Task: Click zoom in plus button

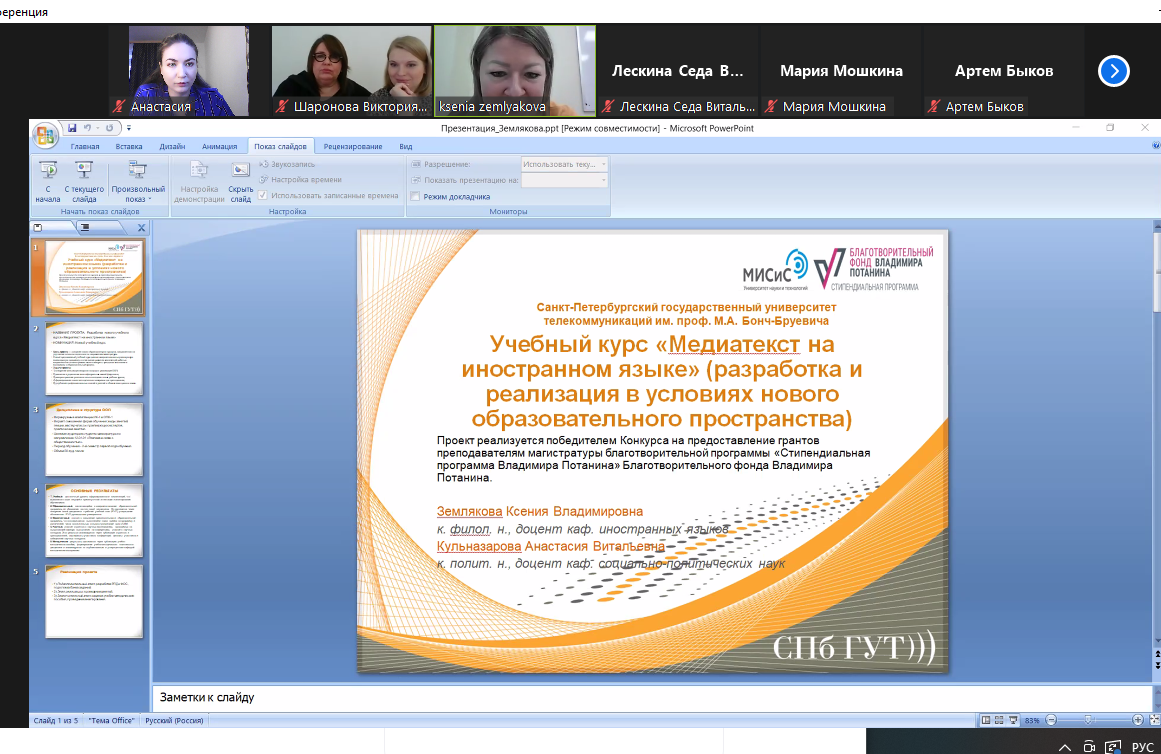Action: pyautogui.click(x=1138, y=720)
